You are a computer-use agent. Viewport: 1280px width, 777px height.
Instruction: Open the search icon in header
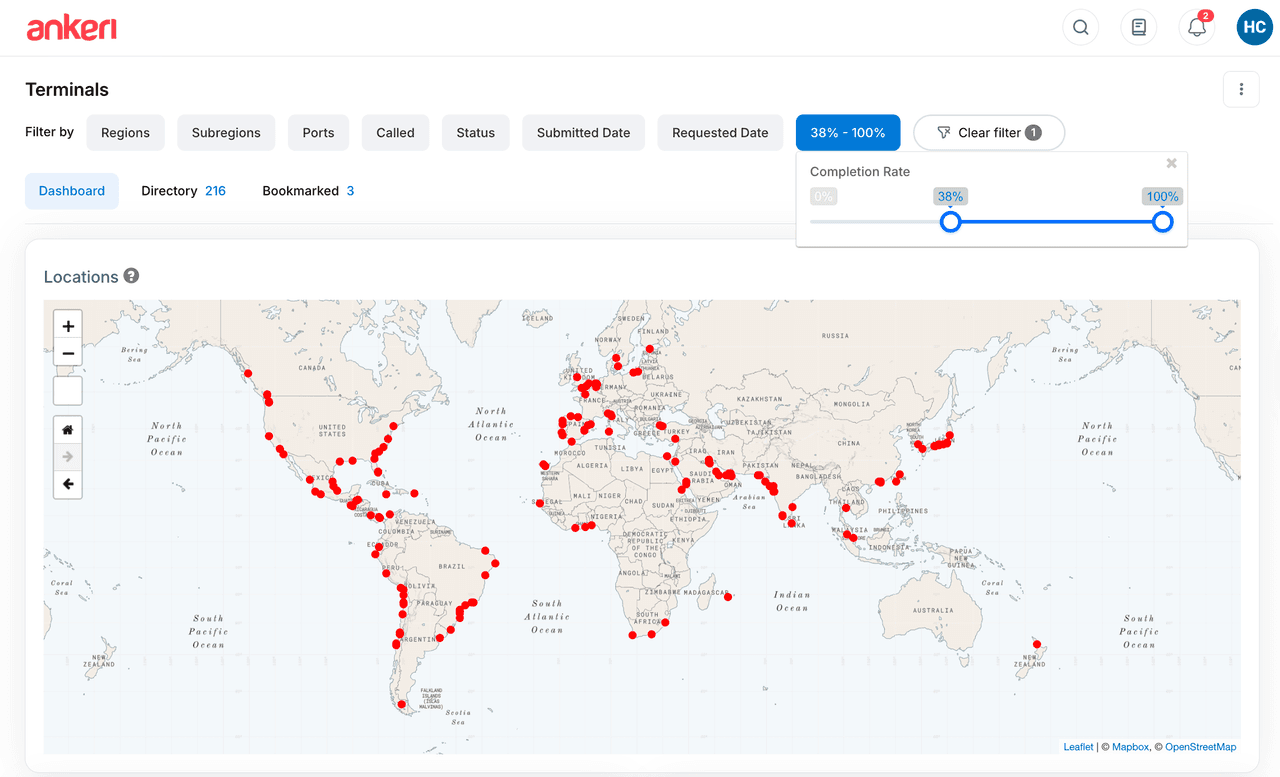(1080, 28)
